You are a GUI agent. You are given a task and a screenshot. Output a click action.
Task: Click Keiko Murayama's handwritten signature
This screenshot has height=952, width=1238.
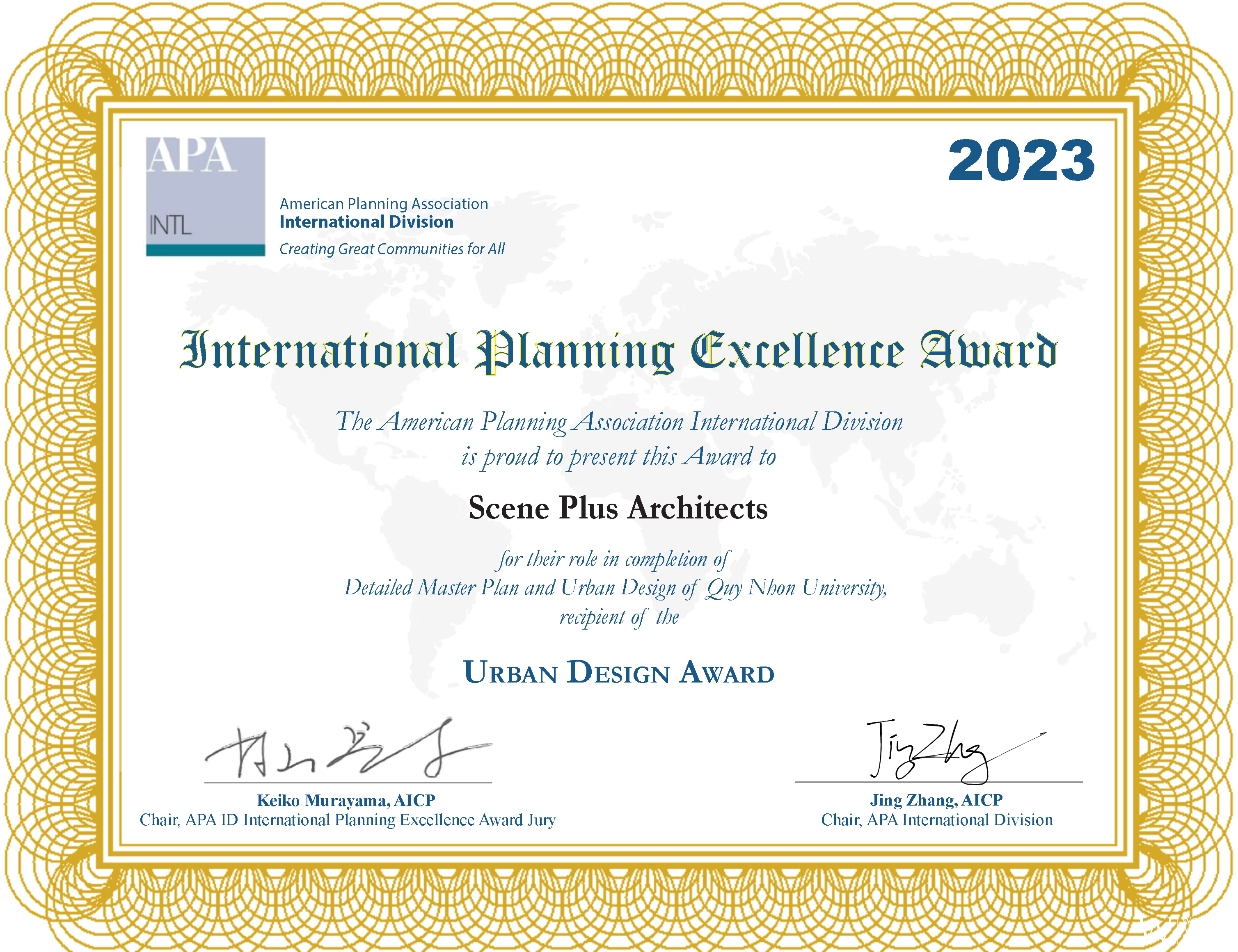click(x=348, y=748)
